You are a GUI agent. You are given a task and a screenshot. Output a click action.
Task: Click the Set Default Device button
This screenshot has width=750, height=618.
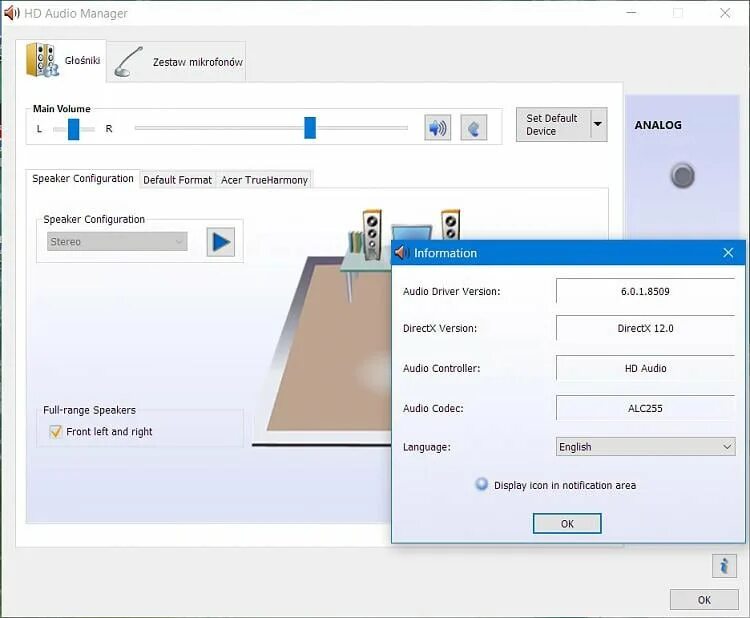coord(553,124)
